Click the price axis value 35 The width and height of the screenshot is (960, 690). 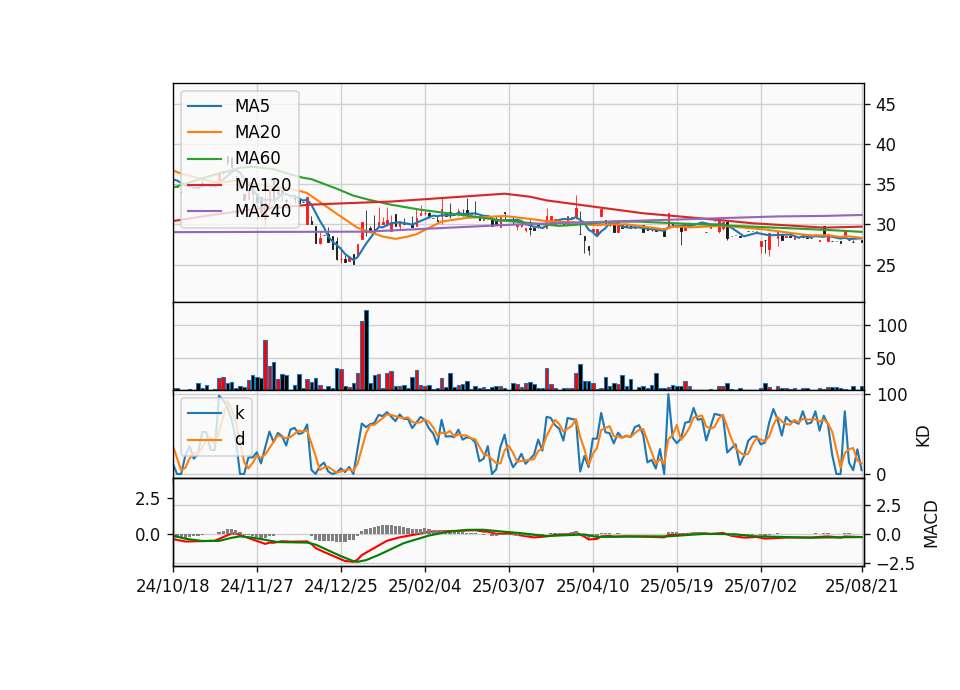[x=885, y=185]
